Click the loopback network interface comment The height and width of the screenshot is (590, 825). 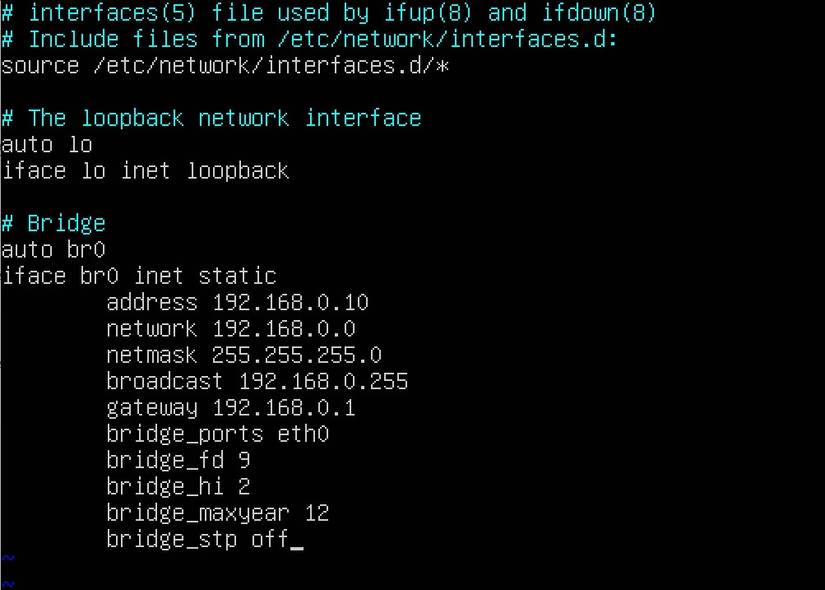[211, 118]
